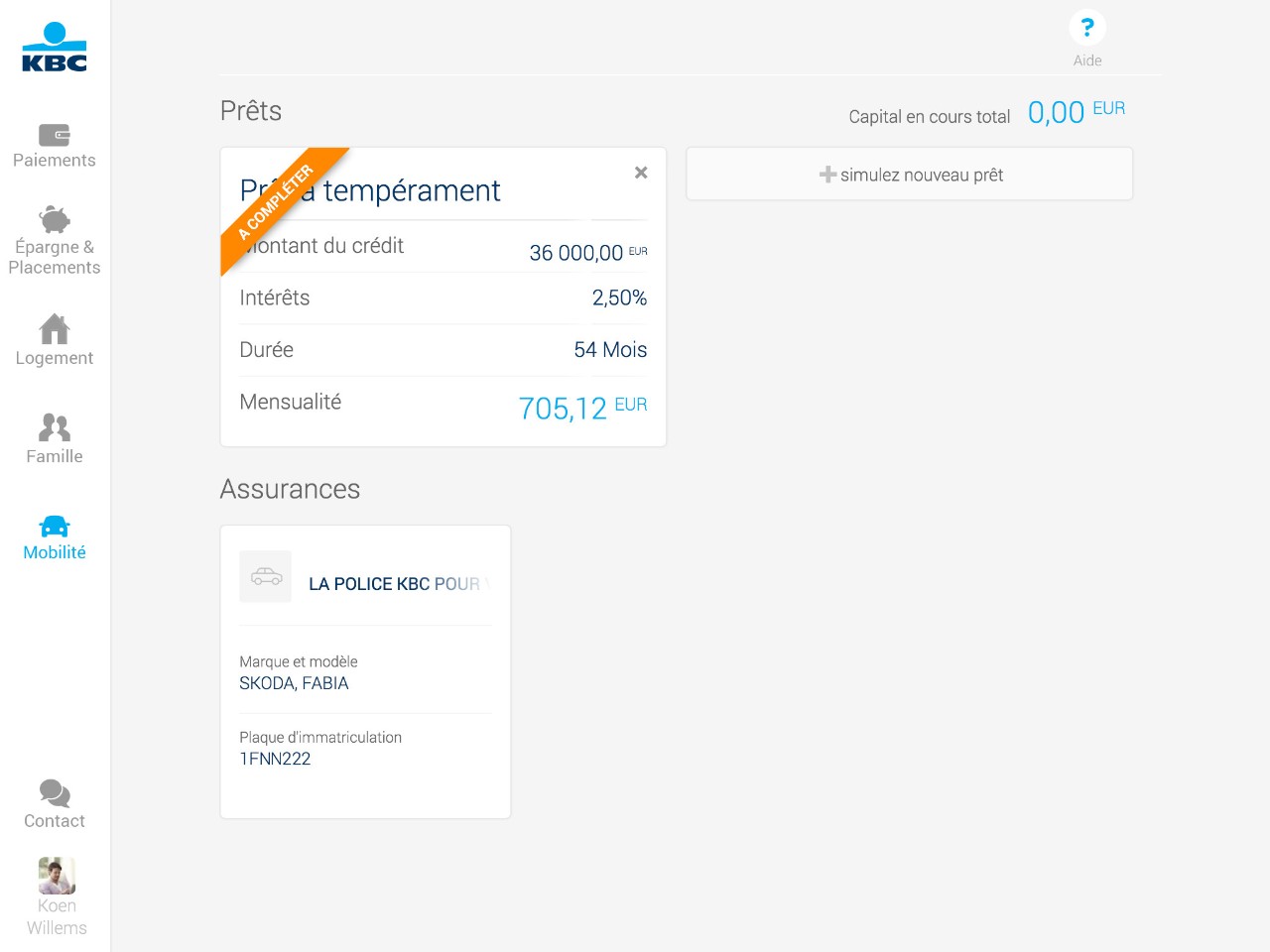
Task: Click the KBC logo
Action: [55, 47]
